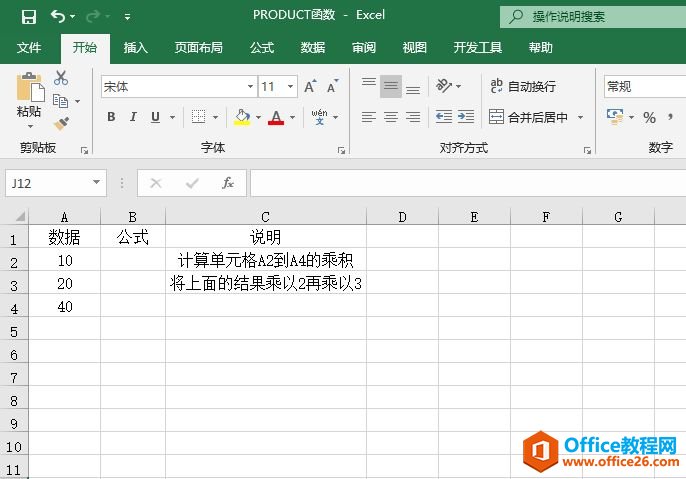Open the 对齐方式 dialog launcher

[587, 151]
